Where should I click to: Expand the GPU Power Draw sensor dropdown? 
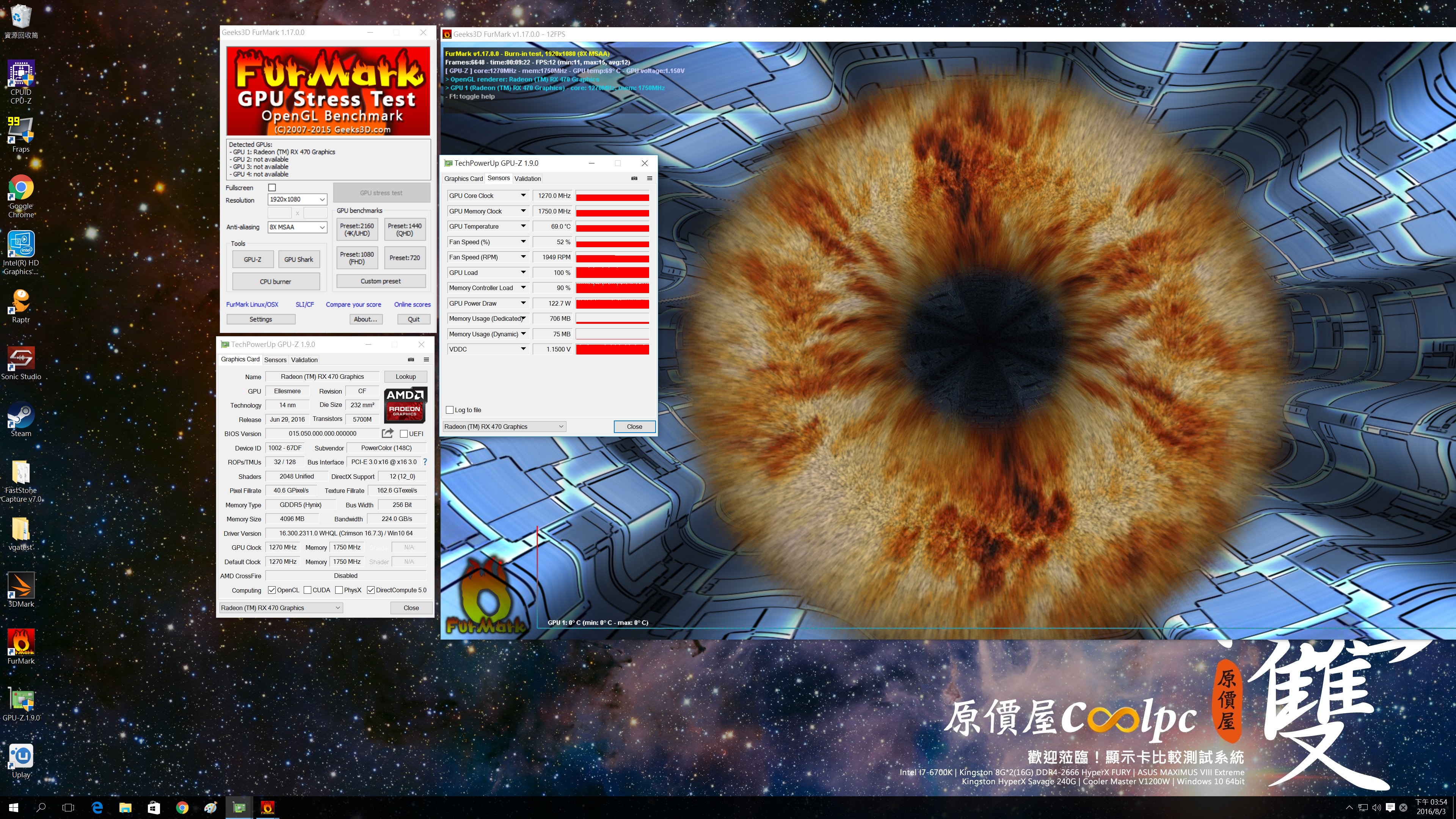[x=523, y=303]
